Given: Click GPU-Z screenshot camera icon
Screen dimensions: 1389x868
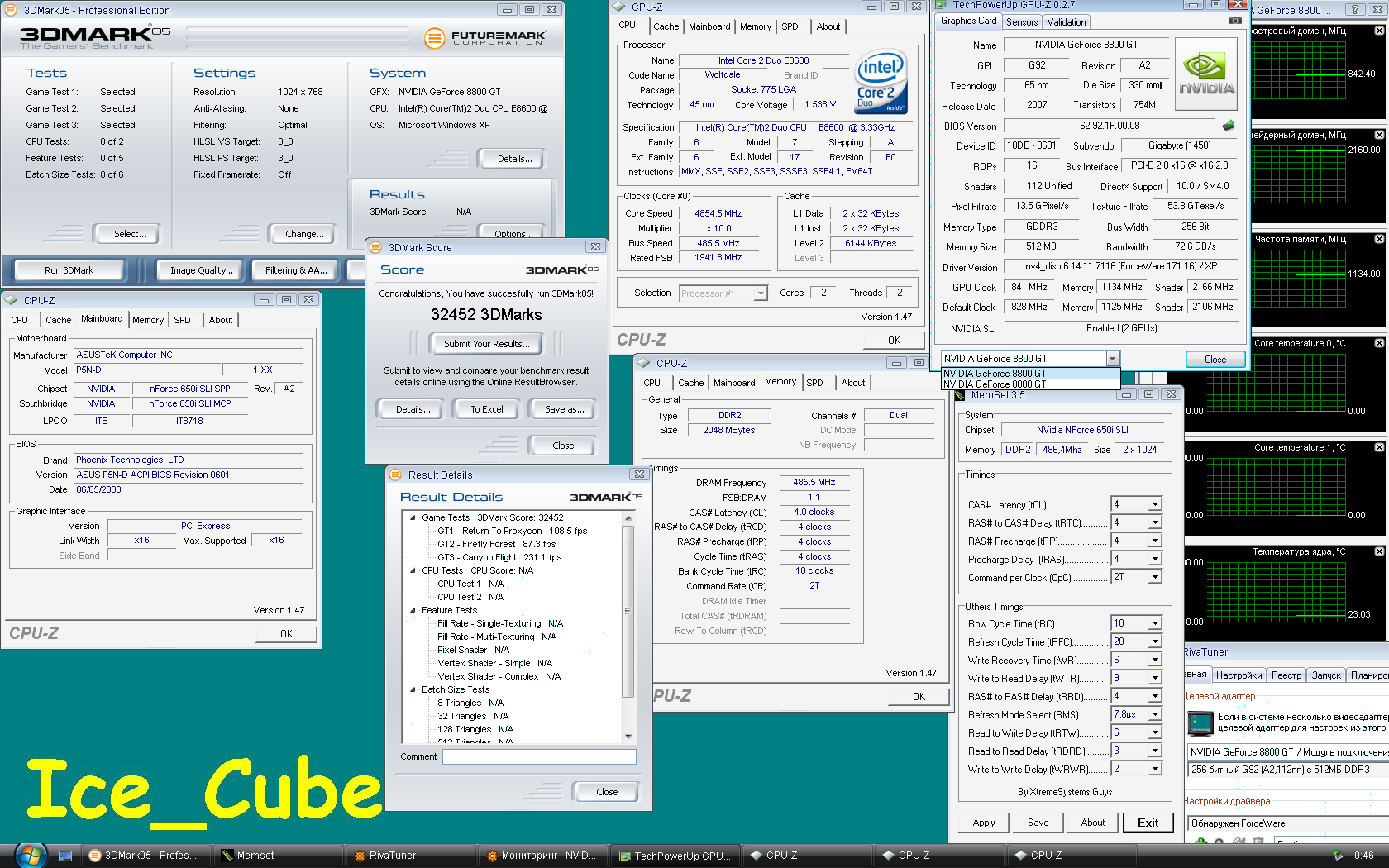Looking at the screenshot, I should 1234,21.
